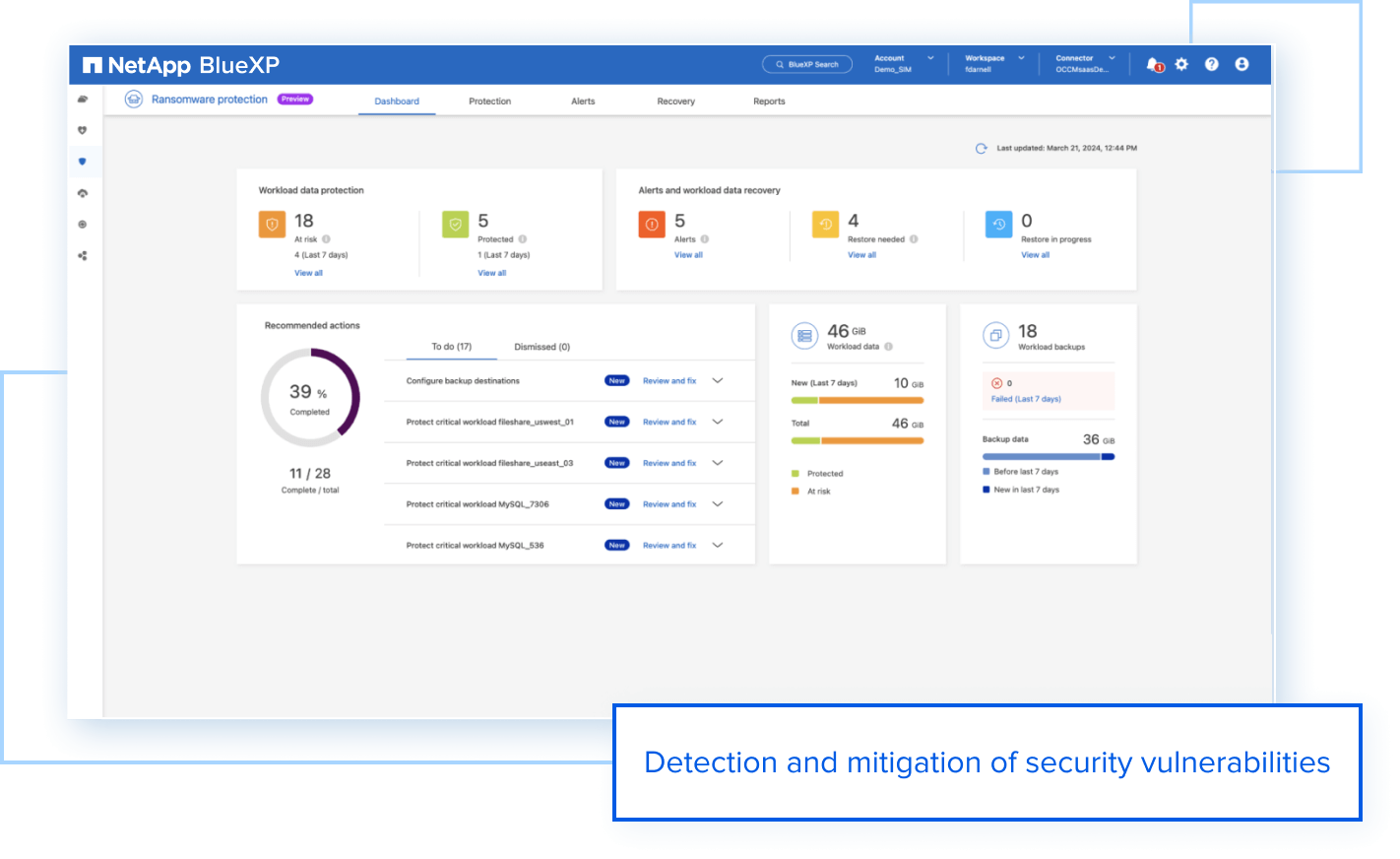Open the Recovery tab
Image resolution: width=1400 pixels, height=859 pixels.
pos(675,100)
